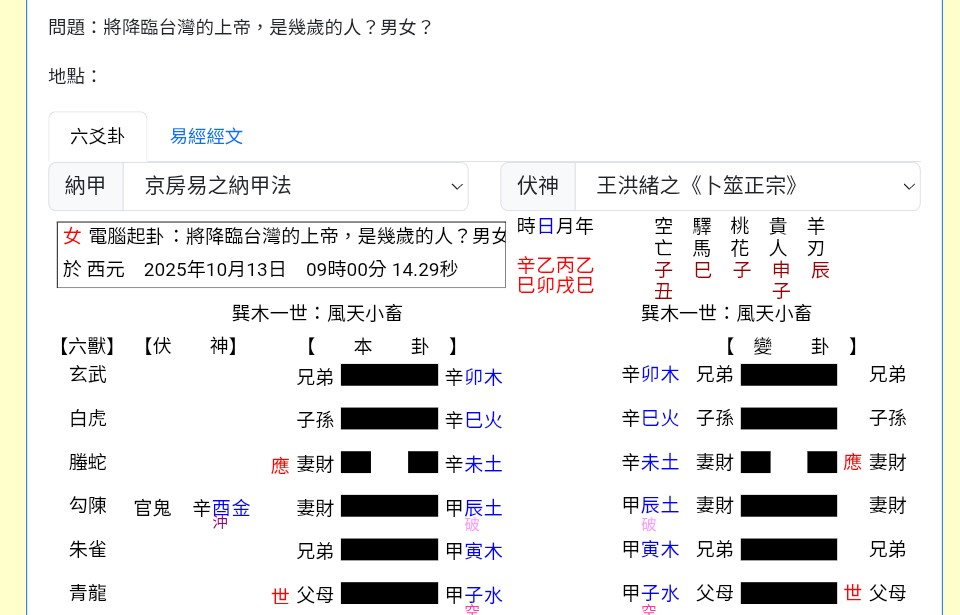Click the hexagram name 巽木一世：風天小畜
960x615 pixels.
tap(317, 313)
